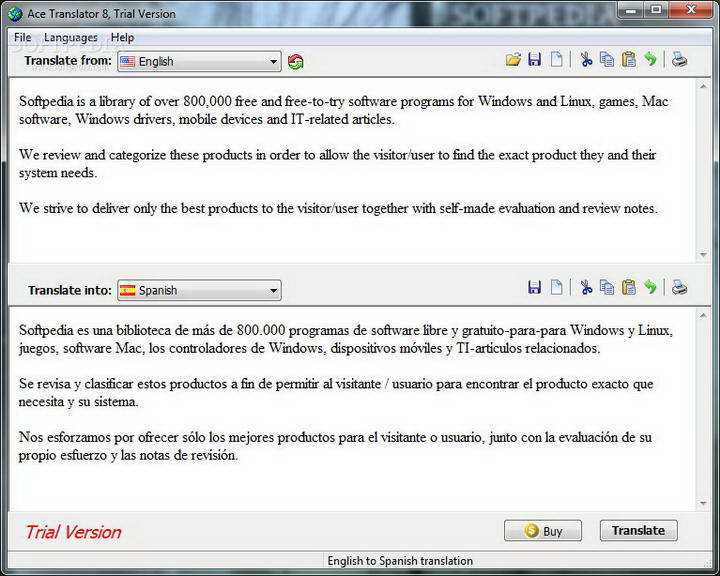Click source pane scrollbar up arrow
This screenshot has height=576, width=720.
[703, 86]
